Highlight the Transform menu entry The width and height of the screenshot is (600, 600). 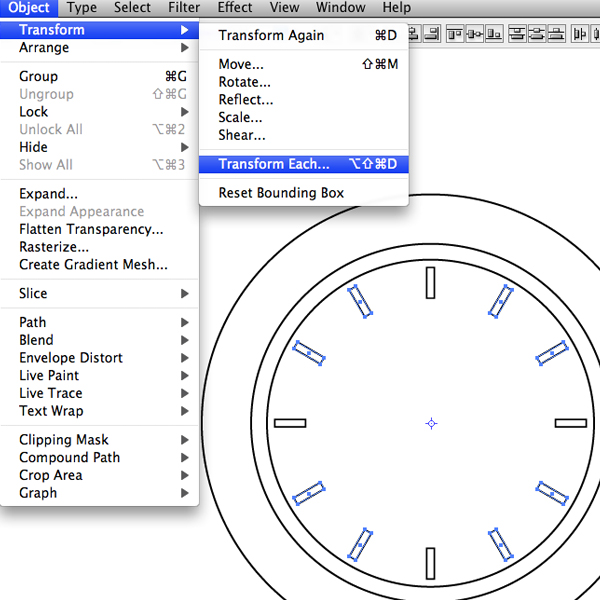point(99,30)
